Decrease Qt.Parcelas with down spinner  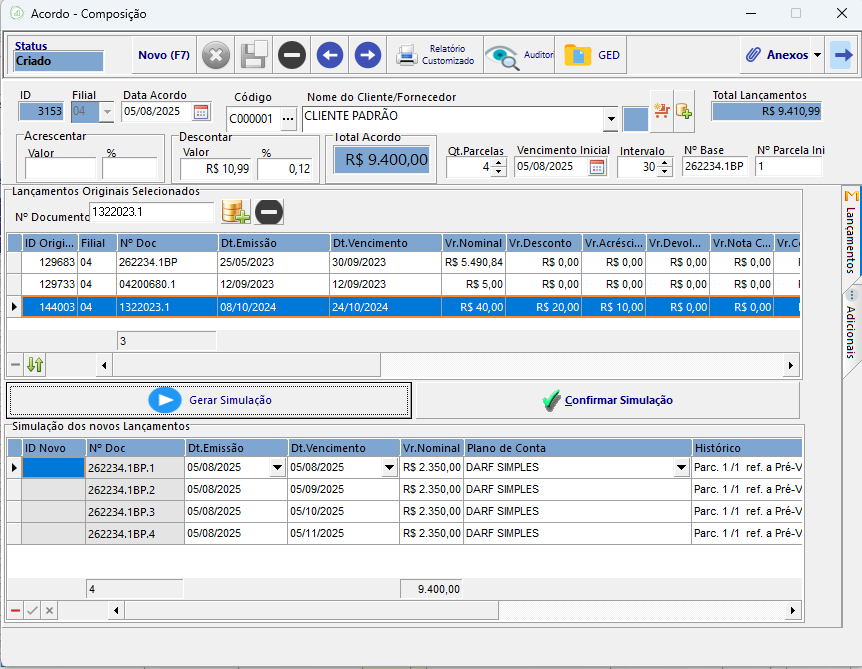pyautogui.click(x=499, y=172)
